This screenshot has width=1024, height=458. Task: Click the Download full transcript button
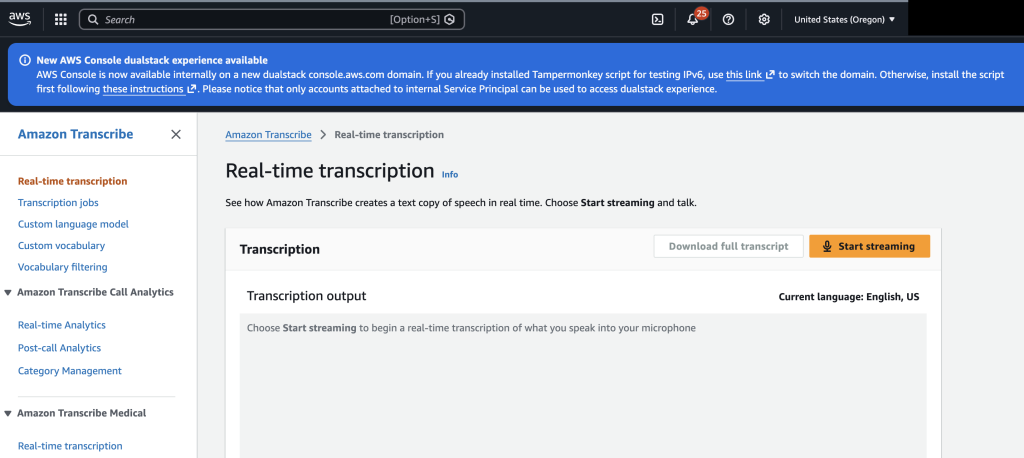(728, 246)
